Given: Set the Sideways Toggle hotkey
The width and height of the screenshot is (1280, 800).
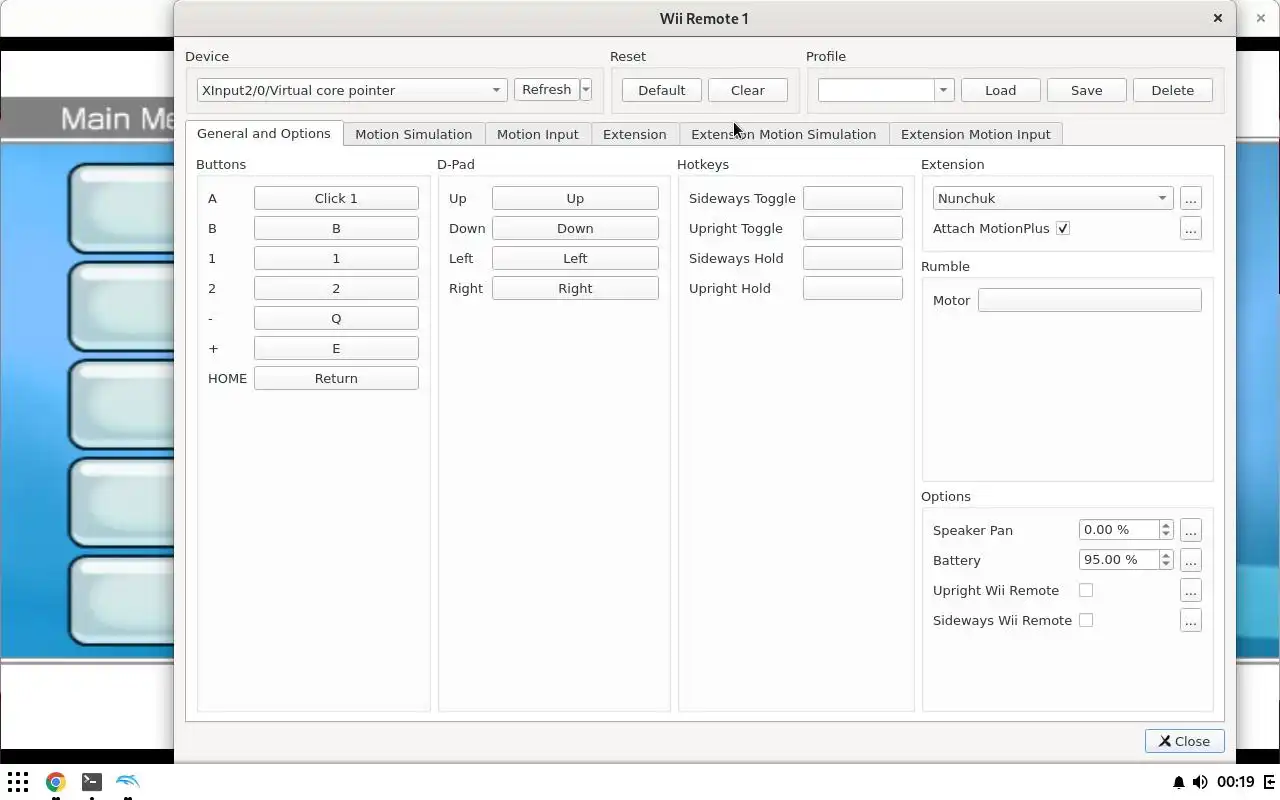Looking at the screenshot, I should 853,198.
